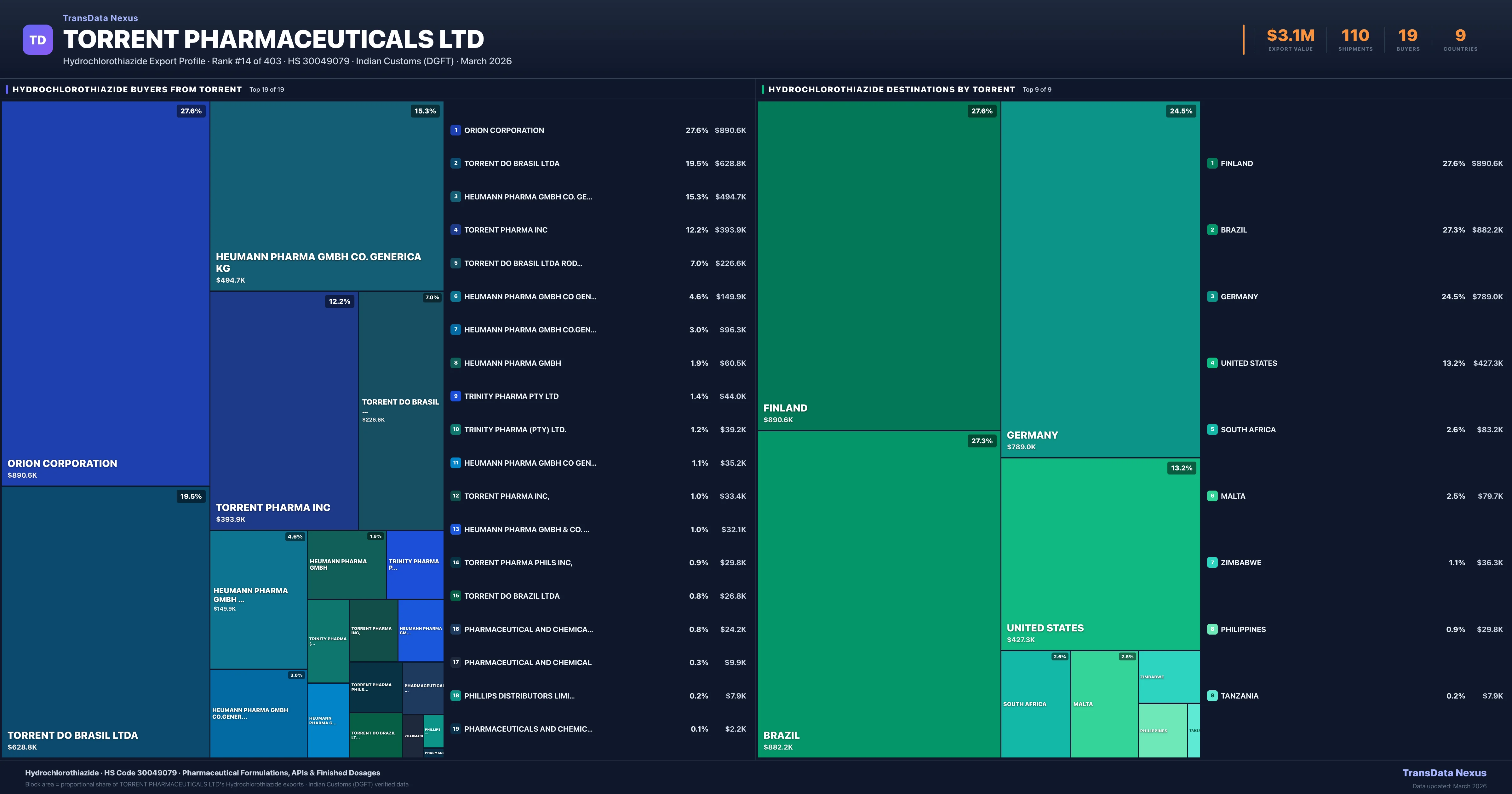Click rank badge 9 beside Trinity Pharma Pty Ltd
The image size is (1512, 794).
(455, 396)
